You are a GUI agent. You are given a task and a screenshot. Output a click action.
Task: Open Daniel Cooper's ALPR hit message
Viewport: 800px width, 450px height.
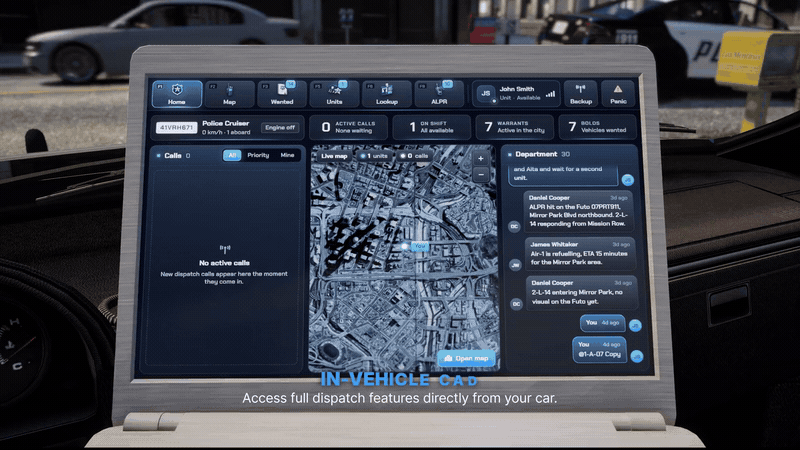pos(578,211)
